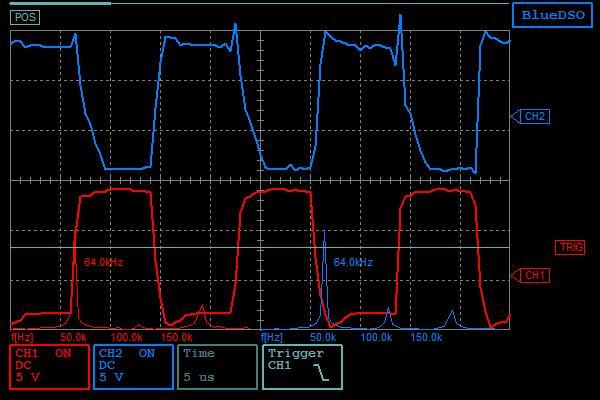This screenshot has height=400, width=600.
Task: Toggle the falling-edge trigger slope icon
Action: click(321, 372)
